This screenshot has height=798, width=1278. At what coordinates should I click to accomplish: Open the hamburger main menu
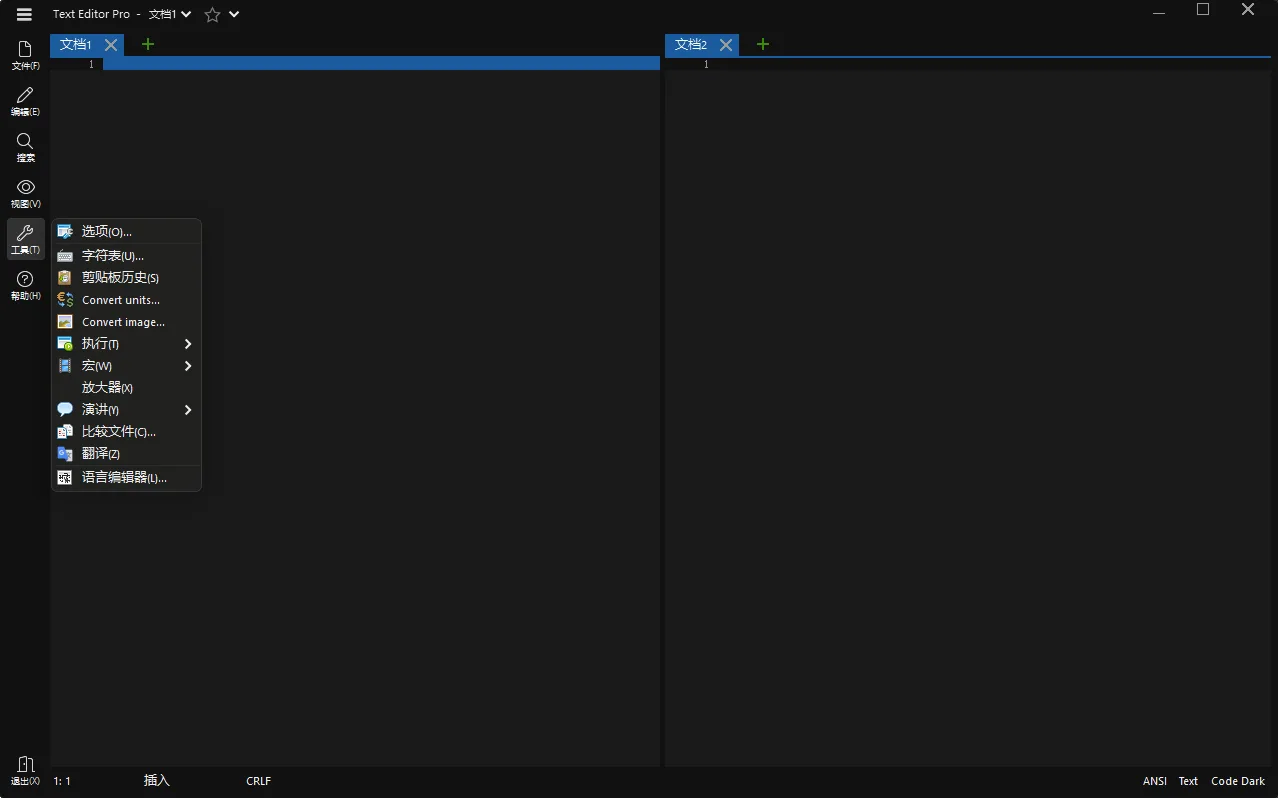[x=24, y=14]
